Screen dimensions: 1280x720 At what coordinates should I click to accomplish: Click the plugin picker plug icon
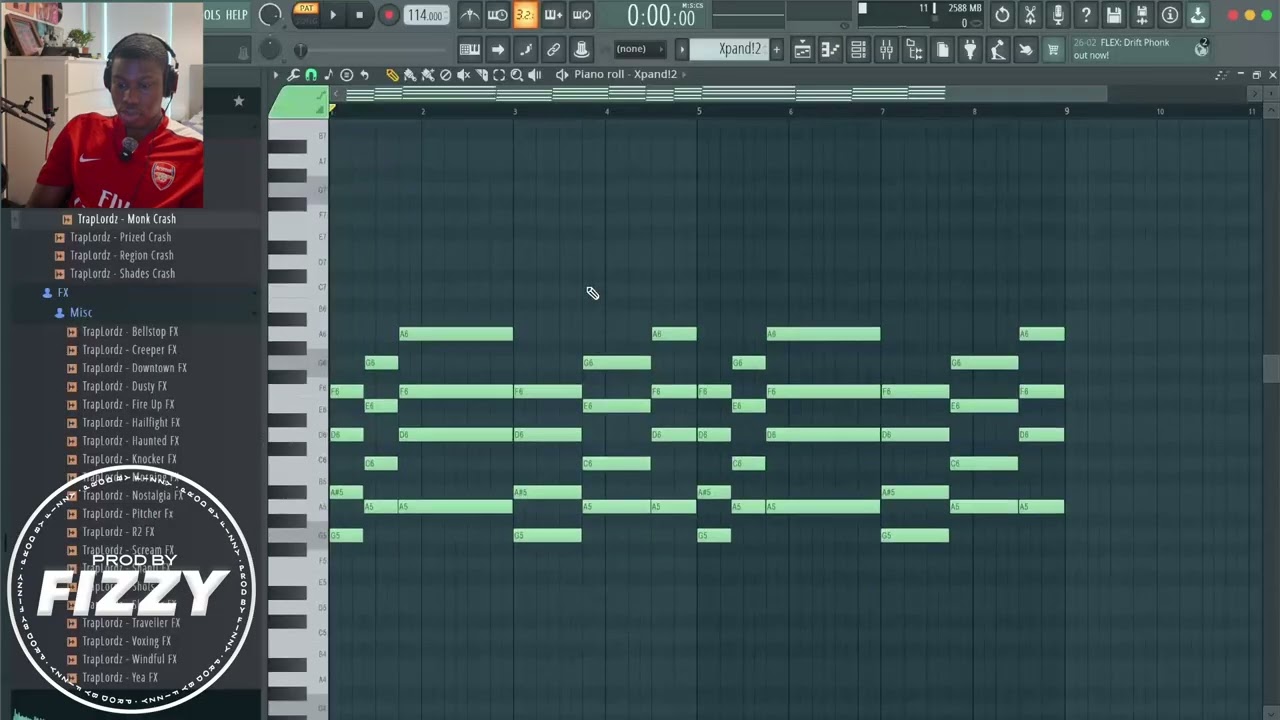(970, 50)
